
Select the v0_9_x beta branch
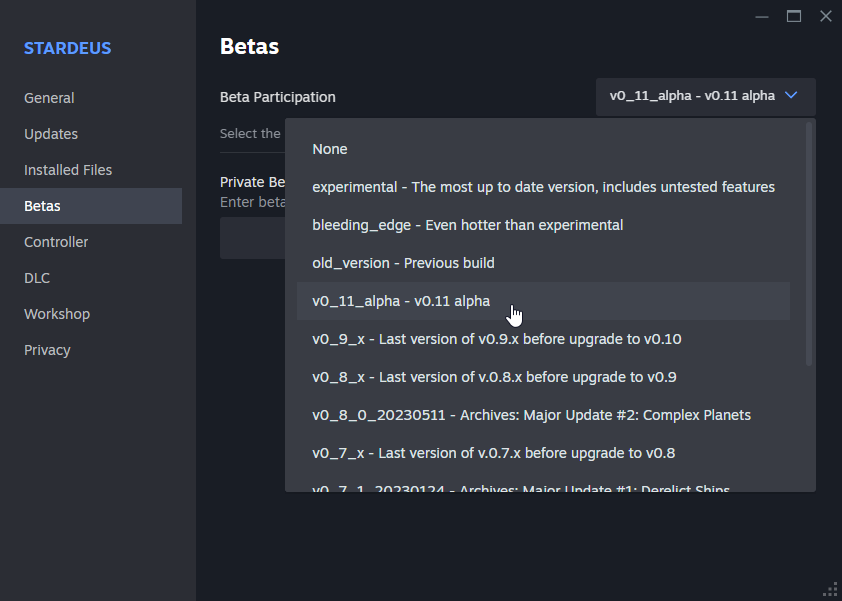point(496,339)
